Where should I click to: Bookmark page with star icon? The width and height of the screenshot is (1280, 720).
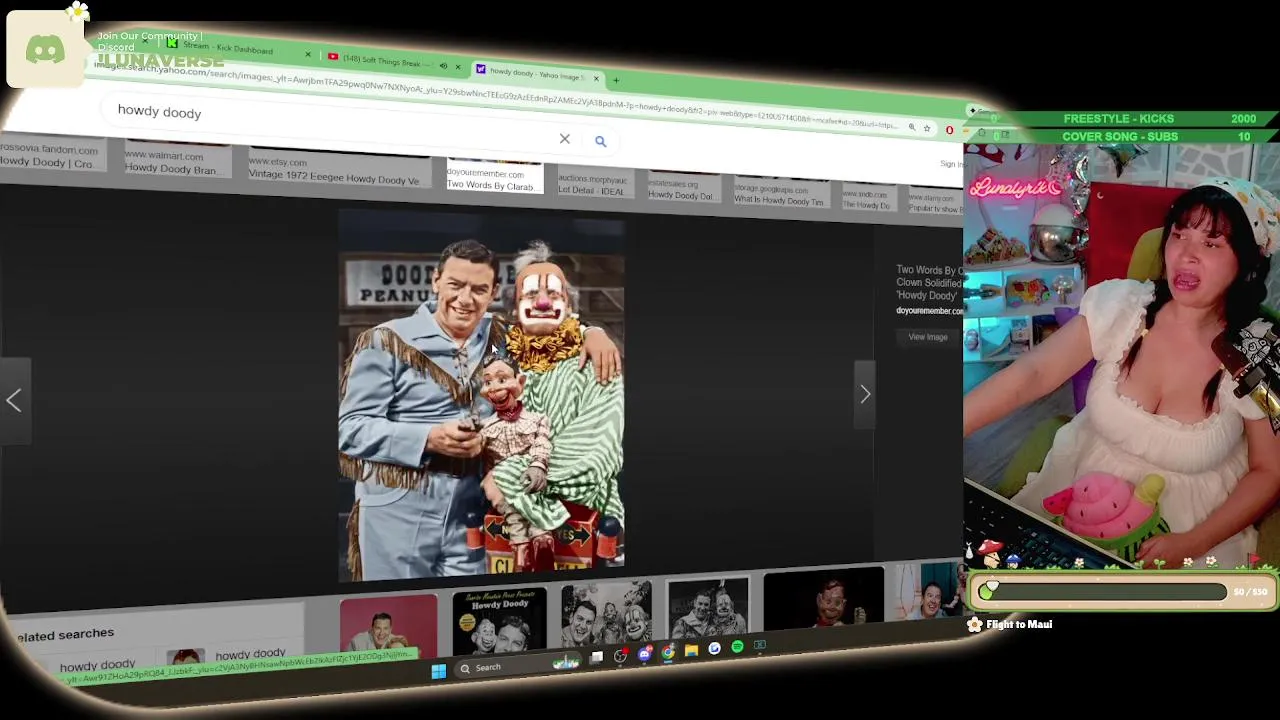[927, 128]
